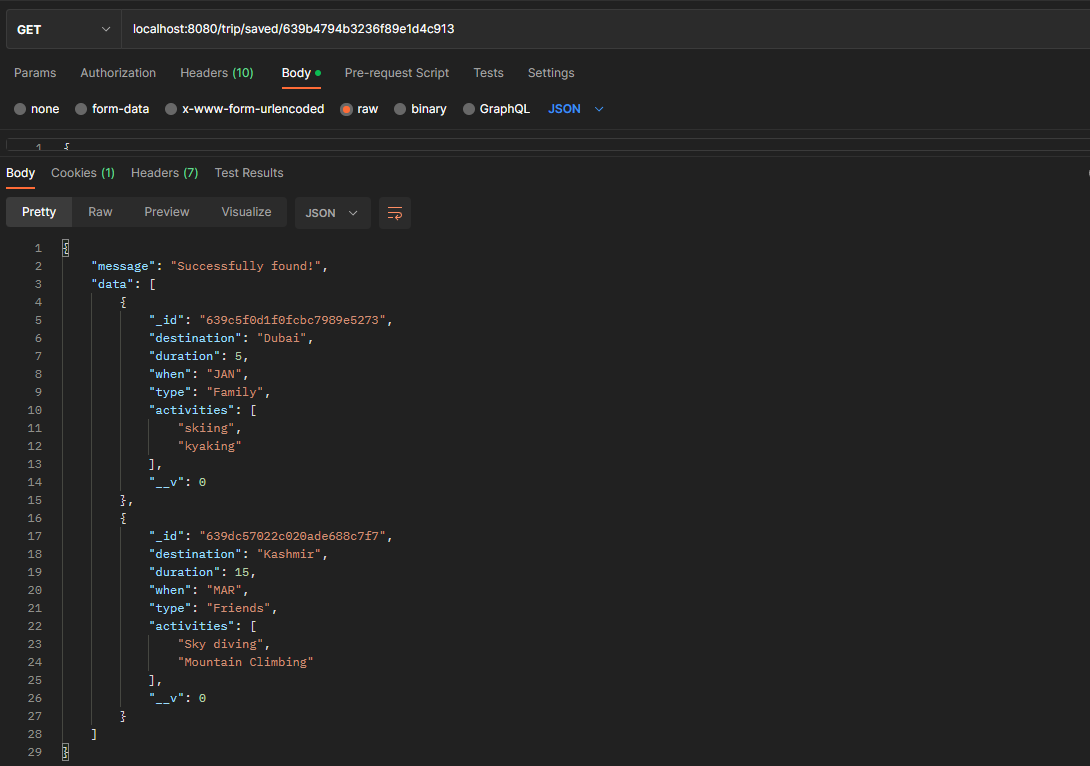Click line number 29 in response gutter
Viewport: 1090px width, 766px height.
(35, 752)
